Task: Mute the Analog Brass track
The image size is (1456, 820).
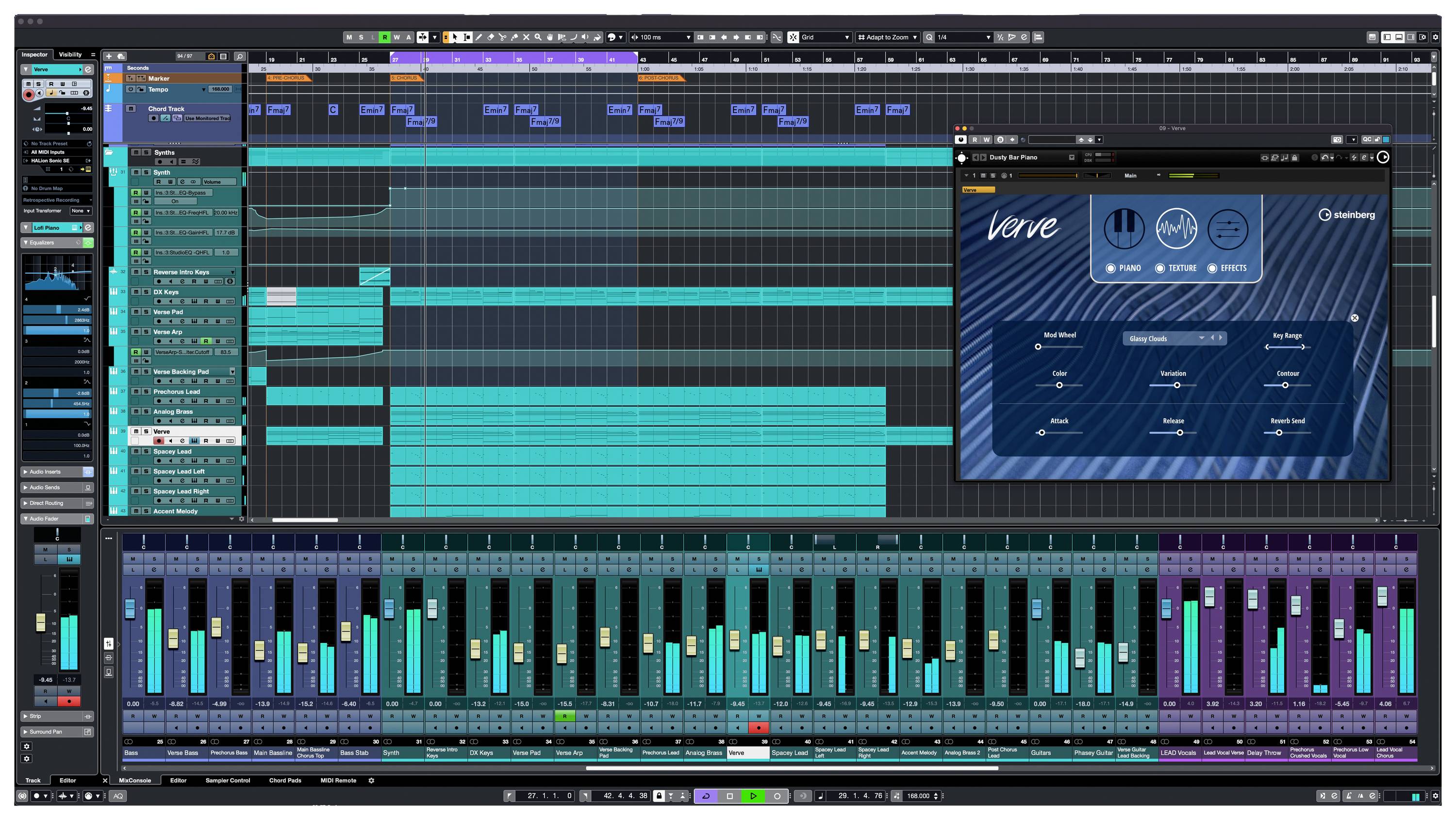Action: coord(136,411)
